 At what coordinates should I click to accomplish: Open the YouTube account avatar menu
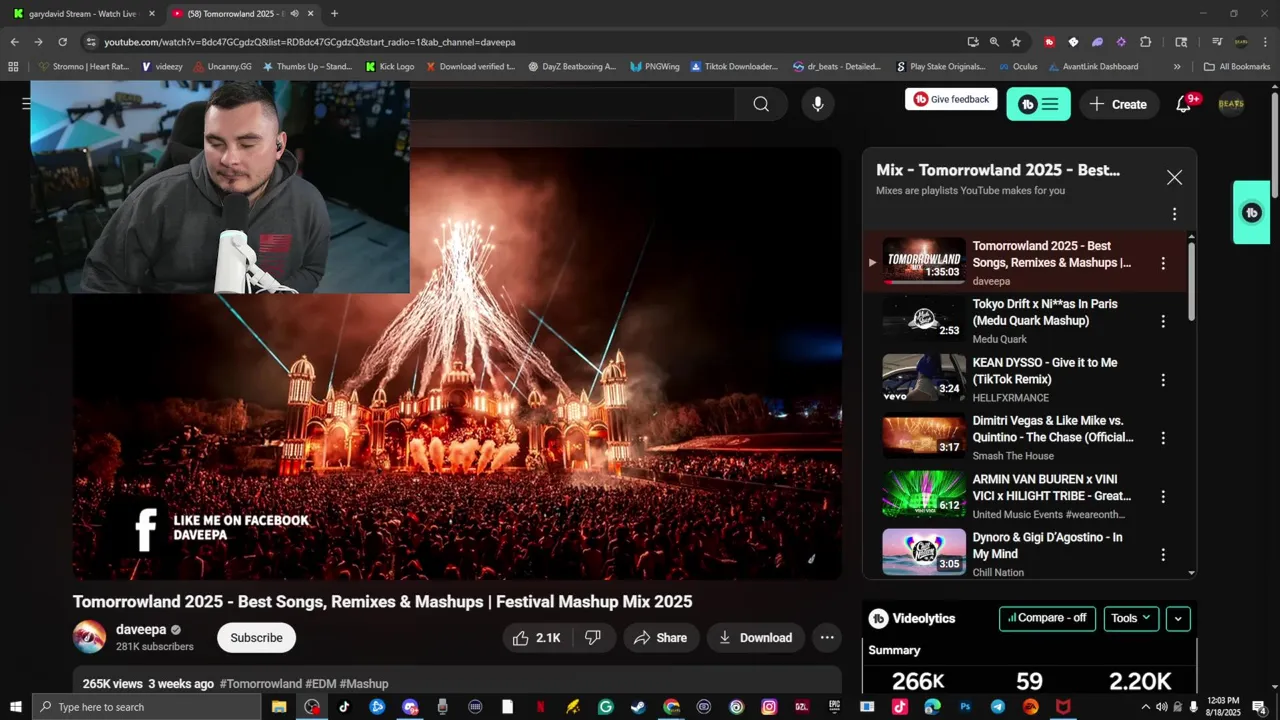point(1231,104)
